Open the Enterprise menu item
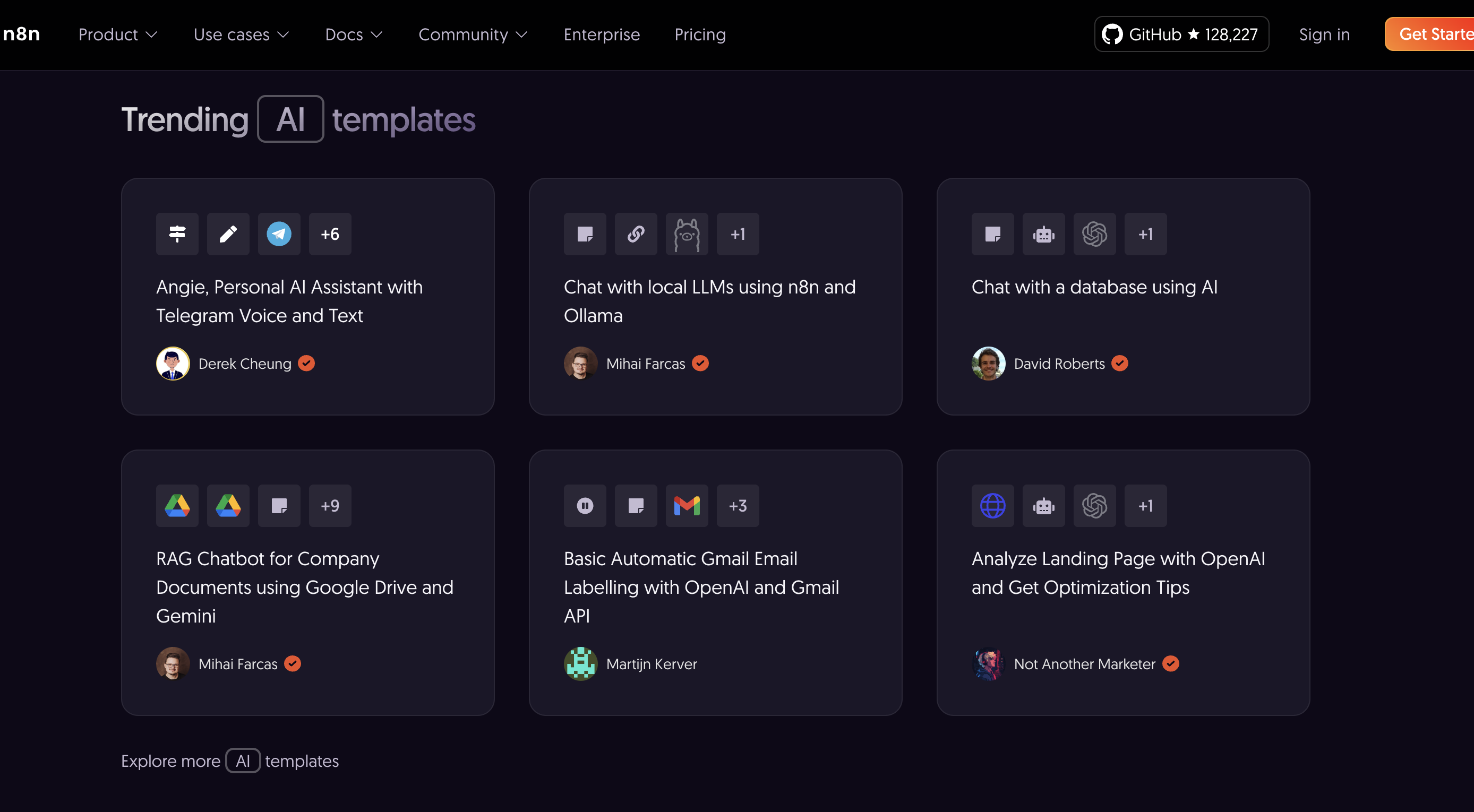 click(602, 34)
